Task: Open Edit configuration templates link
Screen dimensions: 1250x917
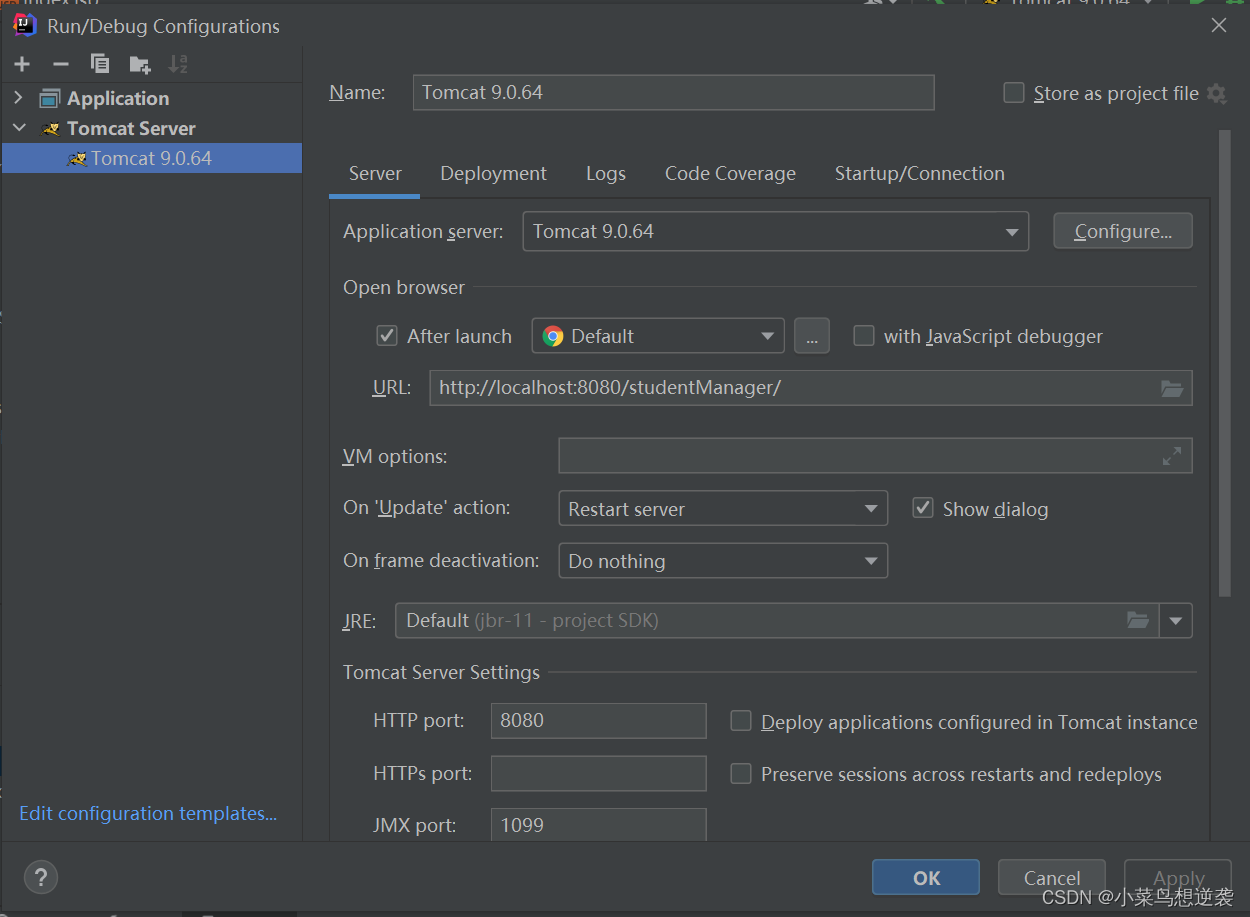Action: (148, 814)
